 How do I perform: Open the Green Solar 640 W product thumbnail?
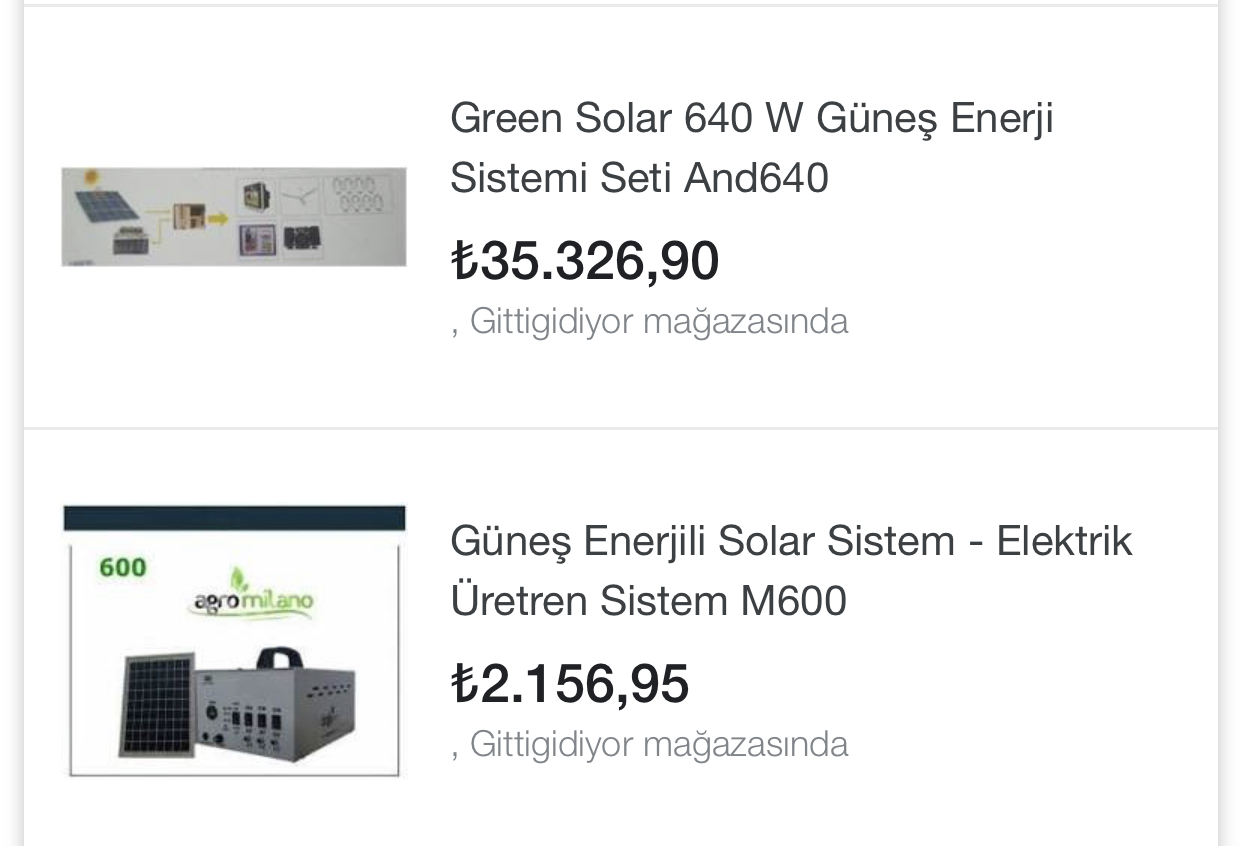234,217
